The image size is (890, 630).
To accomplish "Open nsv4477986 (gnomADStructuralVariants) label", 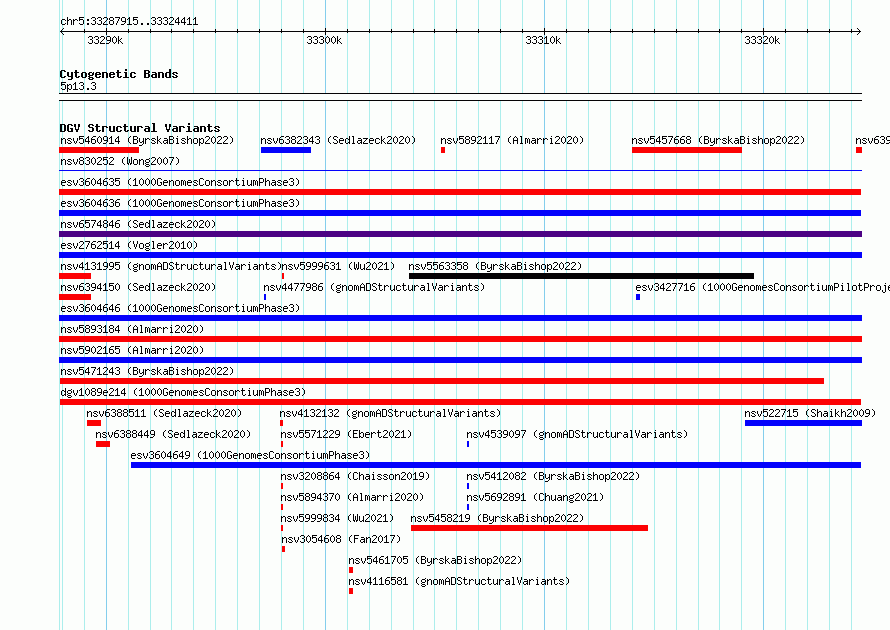I will pos(374,287).
